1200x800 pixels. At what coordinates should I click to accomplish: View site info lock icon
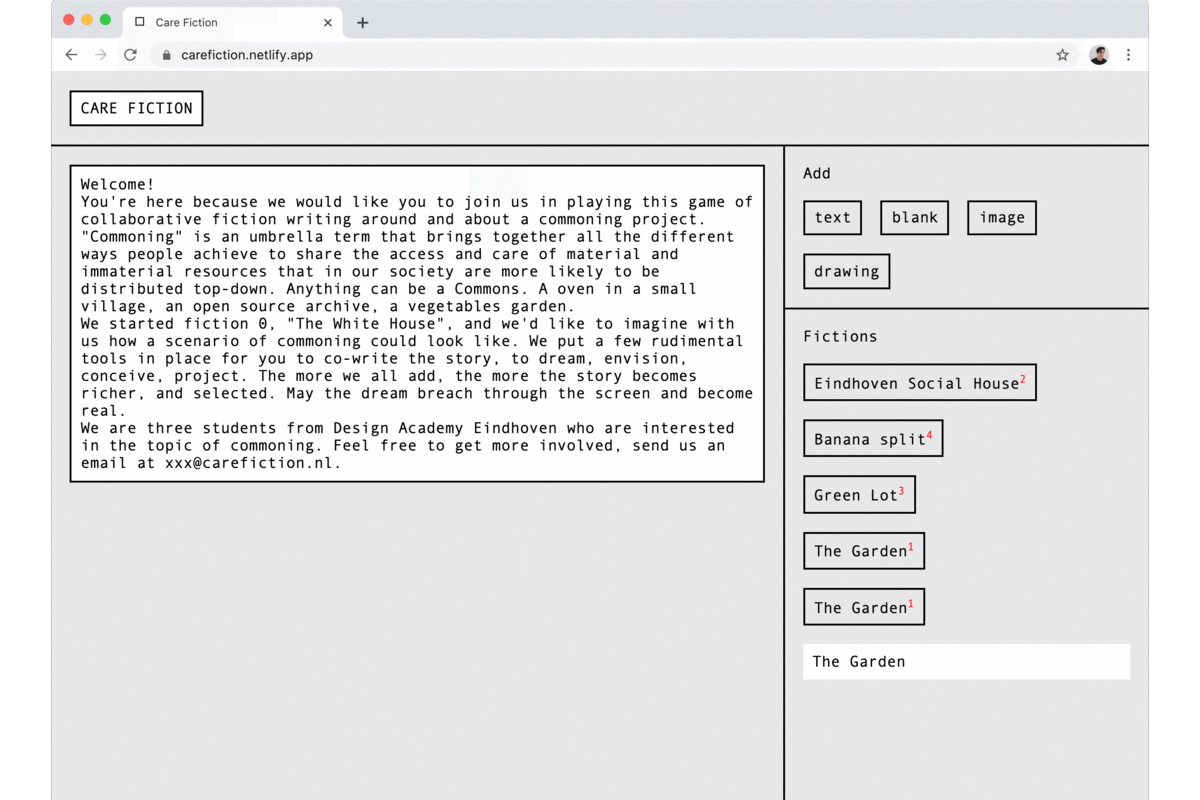click(166, 55)
